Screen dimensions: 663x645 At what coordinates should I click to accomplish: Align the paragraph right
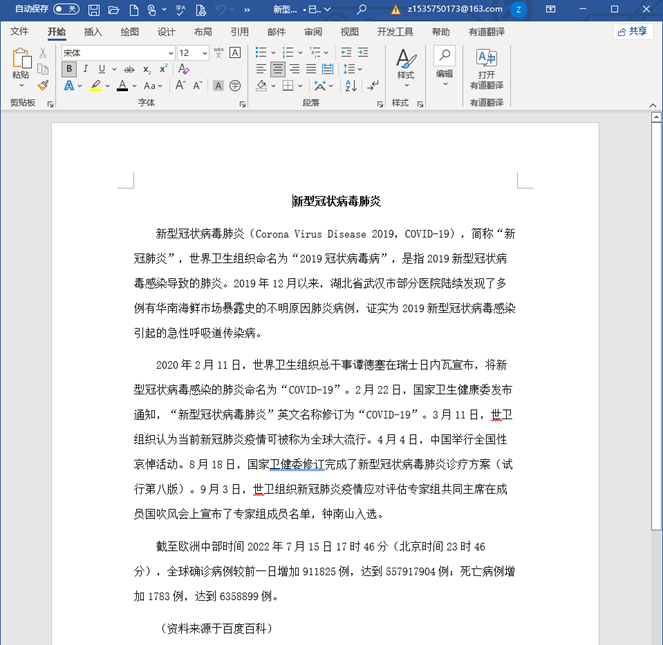(294, 69)
